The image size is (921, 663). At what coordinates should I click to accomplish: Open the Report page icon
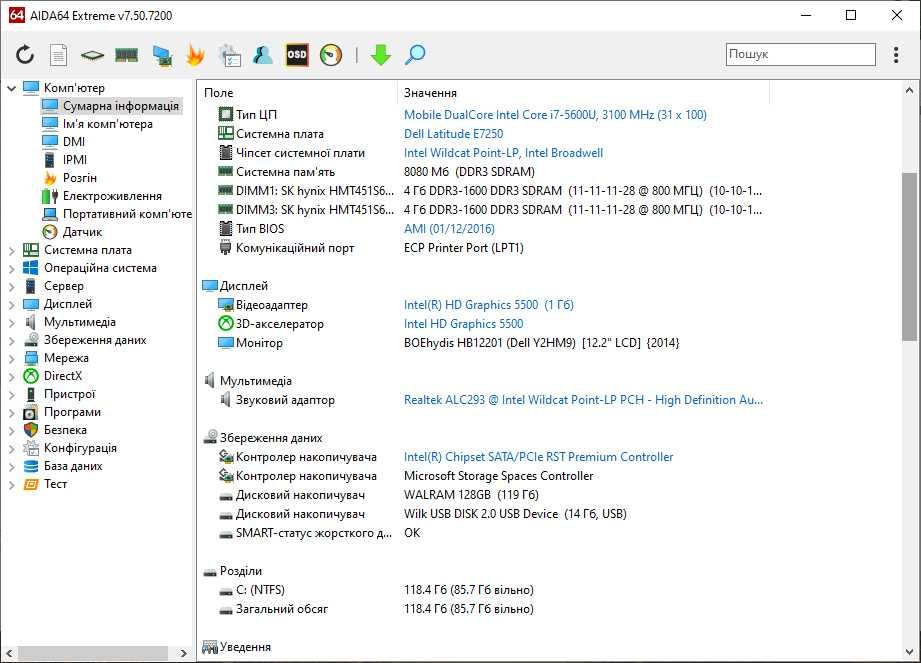58,55
